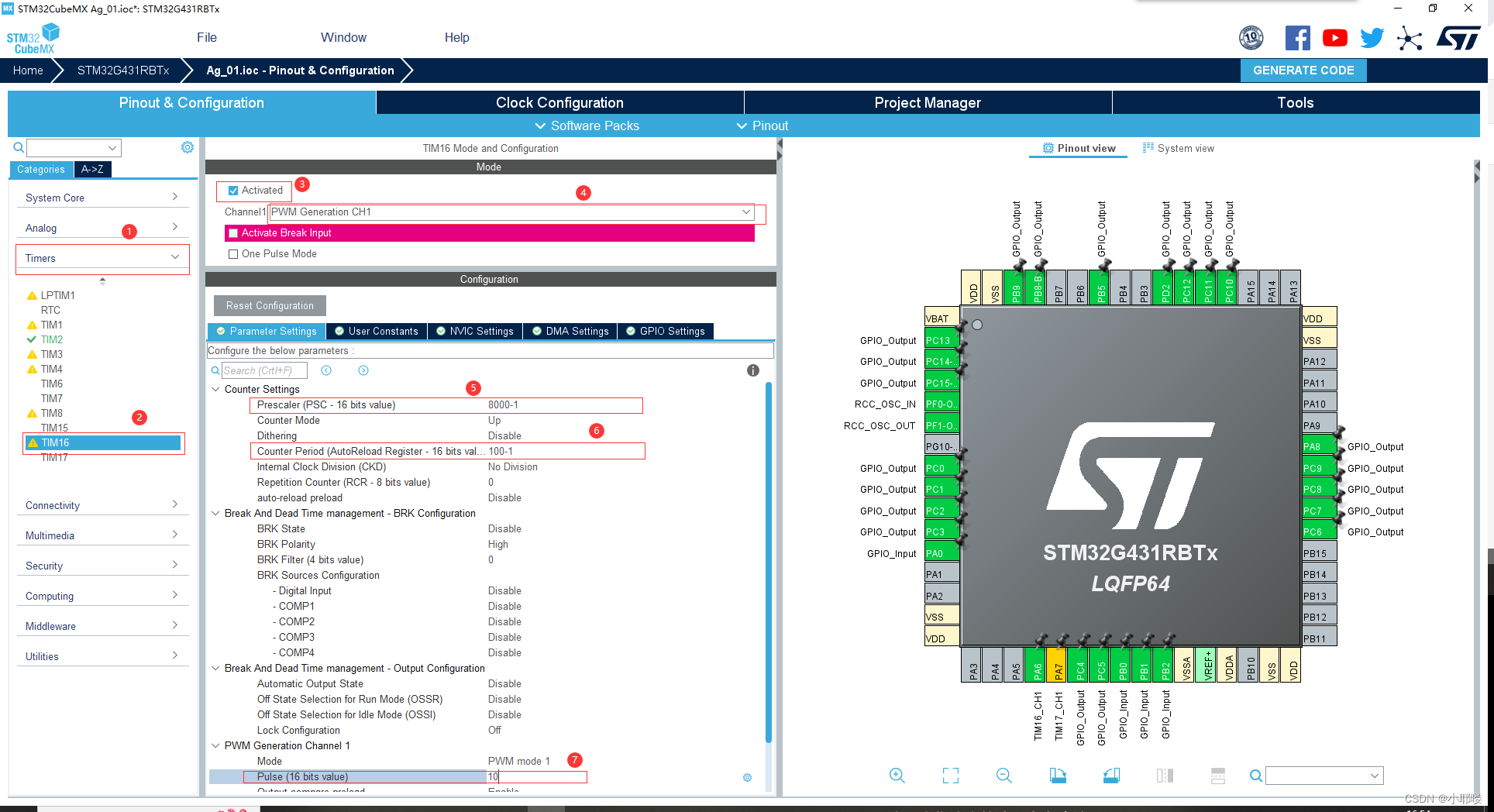The image size is (1494, 812).
Task: Switch to the A->Z list tab
Action: [x=92, y=169]
